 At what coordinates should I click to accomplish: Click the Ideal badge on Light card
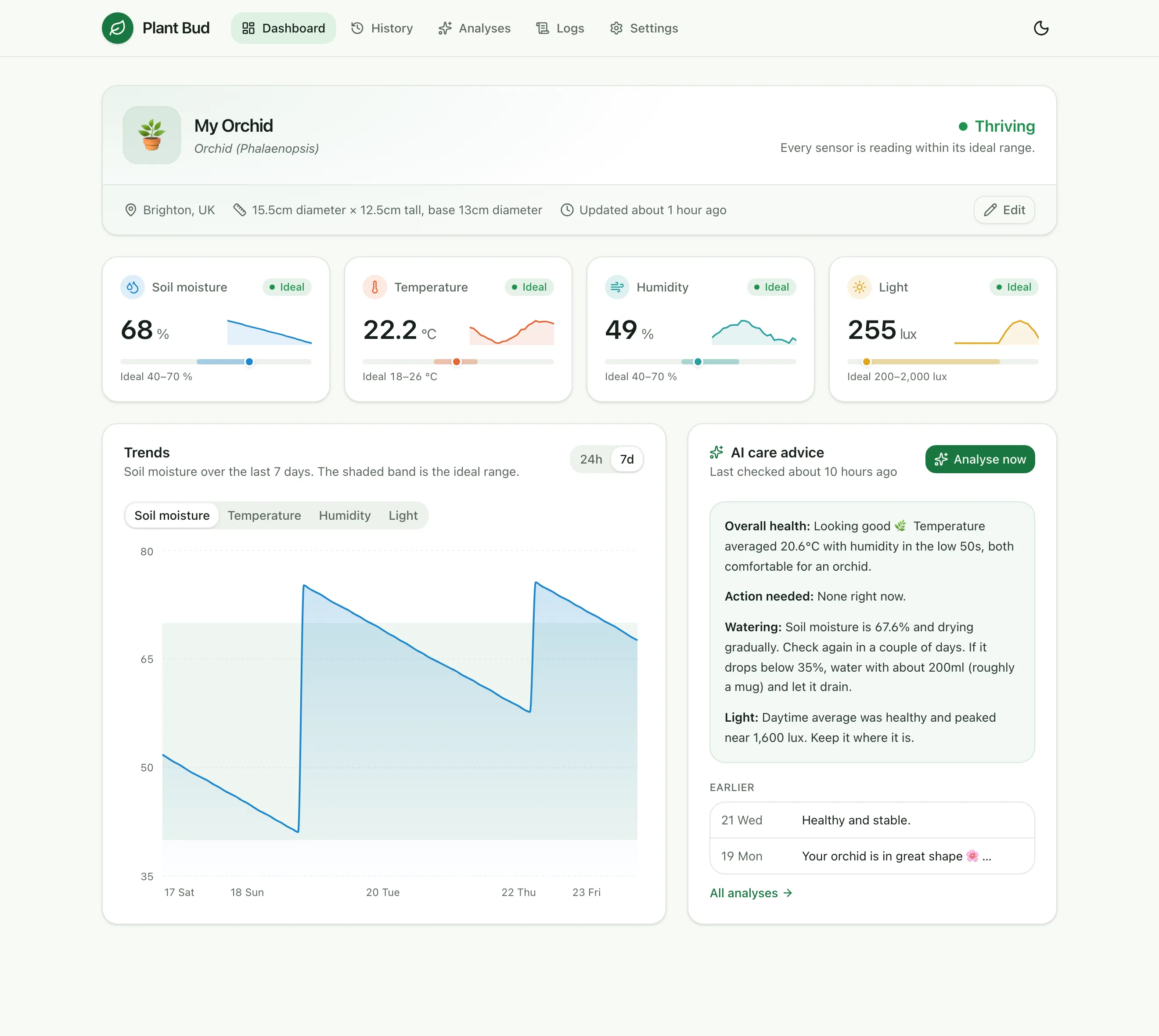click(1014, 287)
